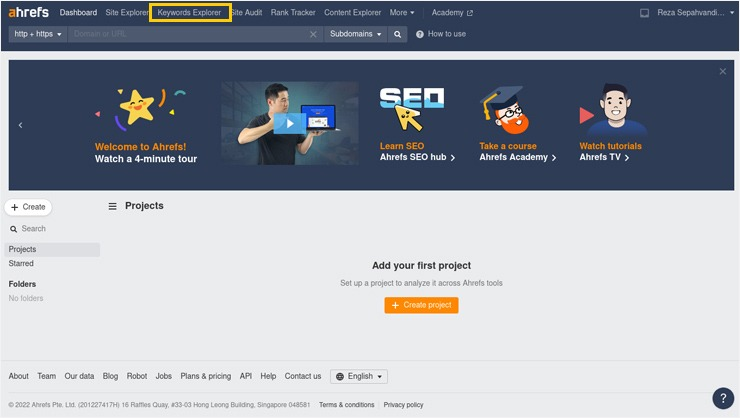Open the Robot footer link

[x=137, y=376]
